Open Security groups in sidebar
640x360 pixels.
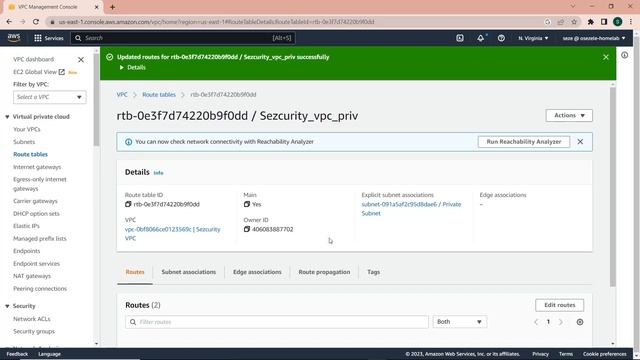click(x=34, y=331)
